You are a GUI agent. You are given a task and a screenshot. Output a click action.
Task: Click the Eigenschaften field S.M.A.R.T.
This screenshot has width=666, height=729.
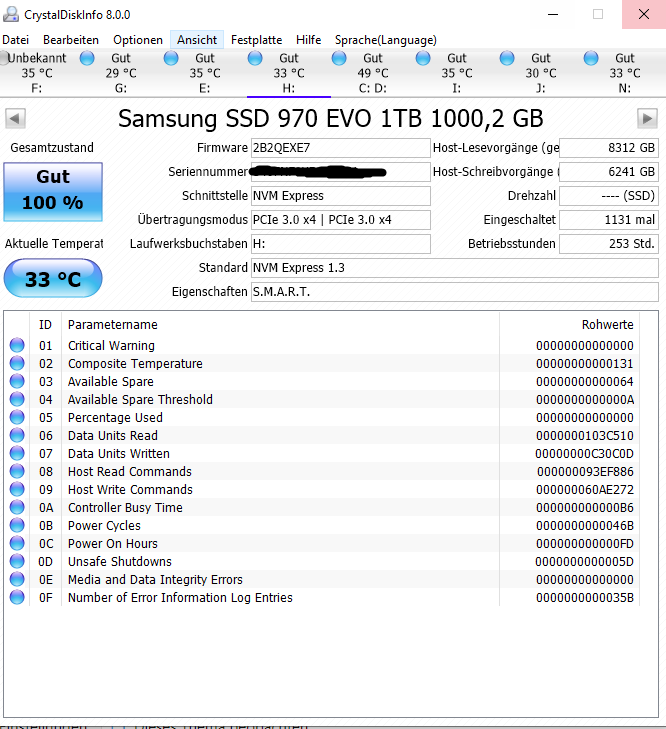point(455,292)
